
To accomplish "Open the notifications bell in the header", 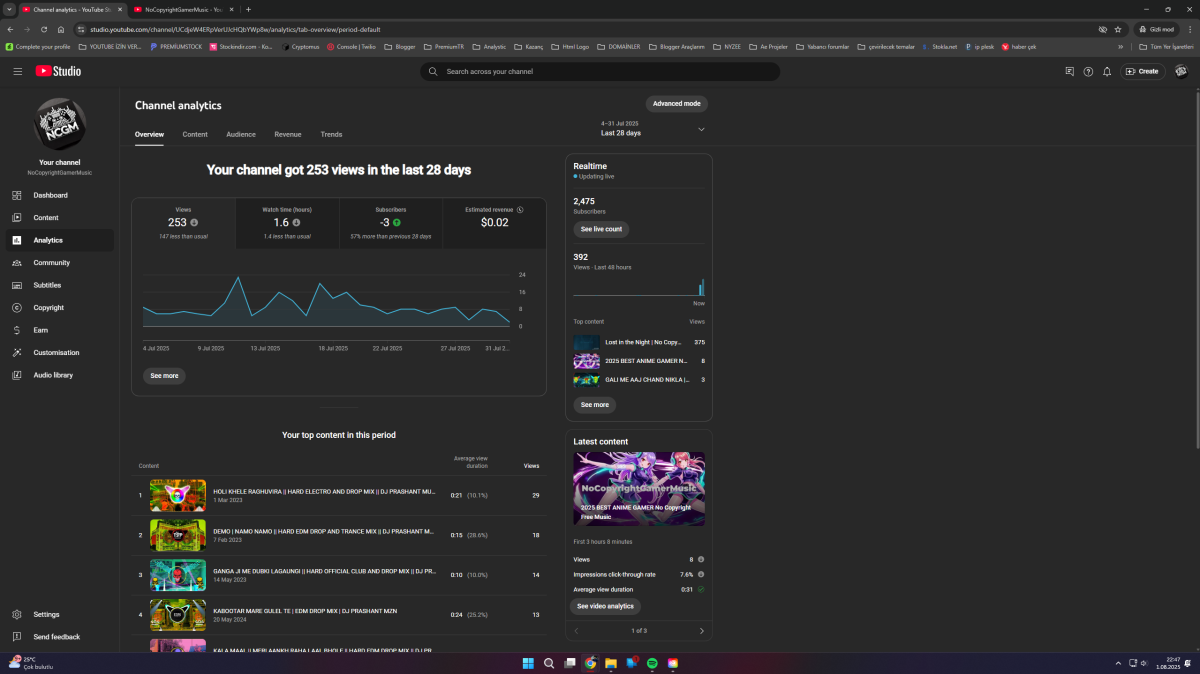I will point(1106,71).
